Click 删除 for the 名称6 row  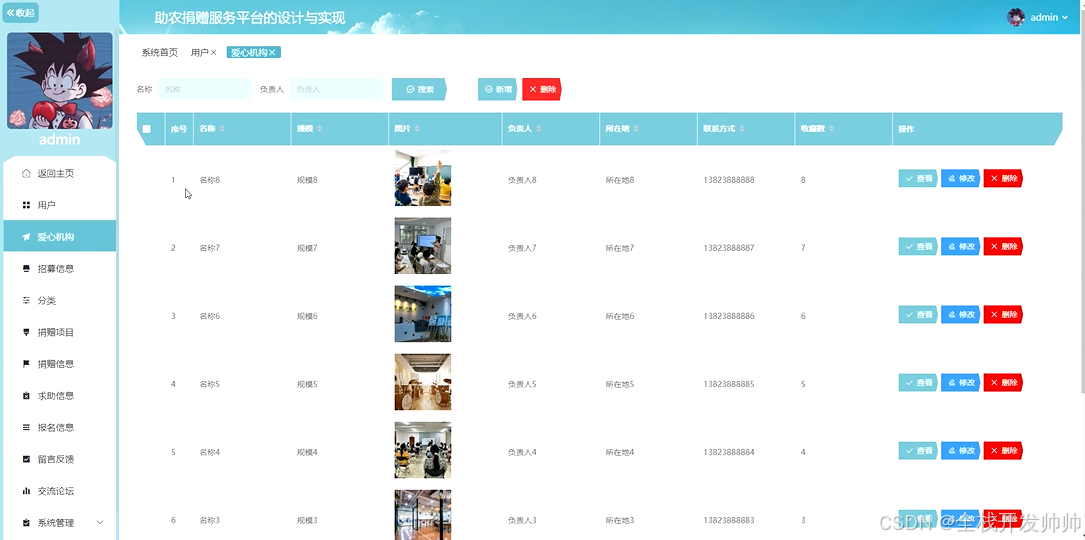point(1003,314)
